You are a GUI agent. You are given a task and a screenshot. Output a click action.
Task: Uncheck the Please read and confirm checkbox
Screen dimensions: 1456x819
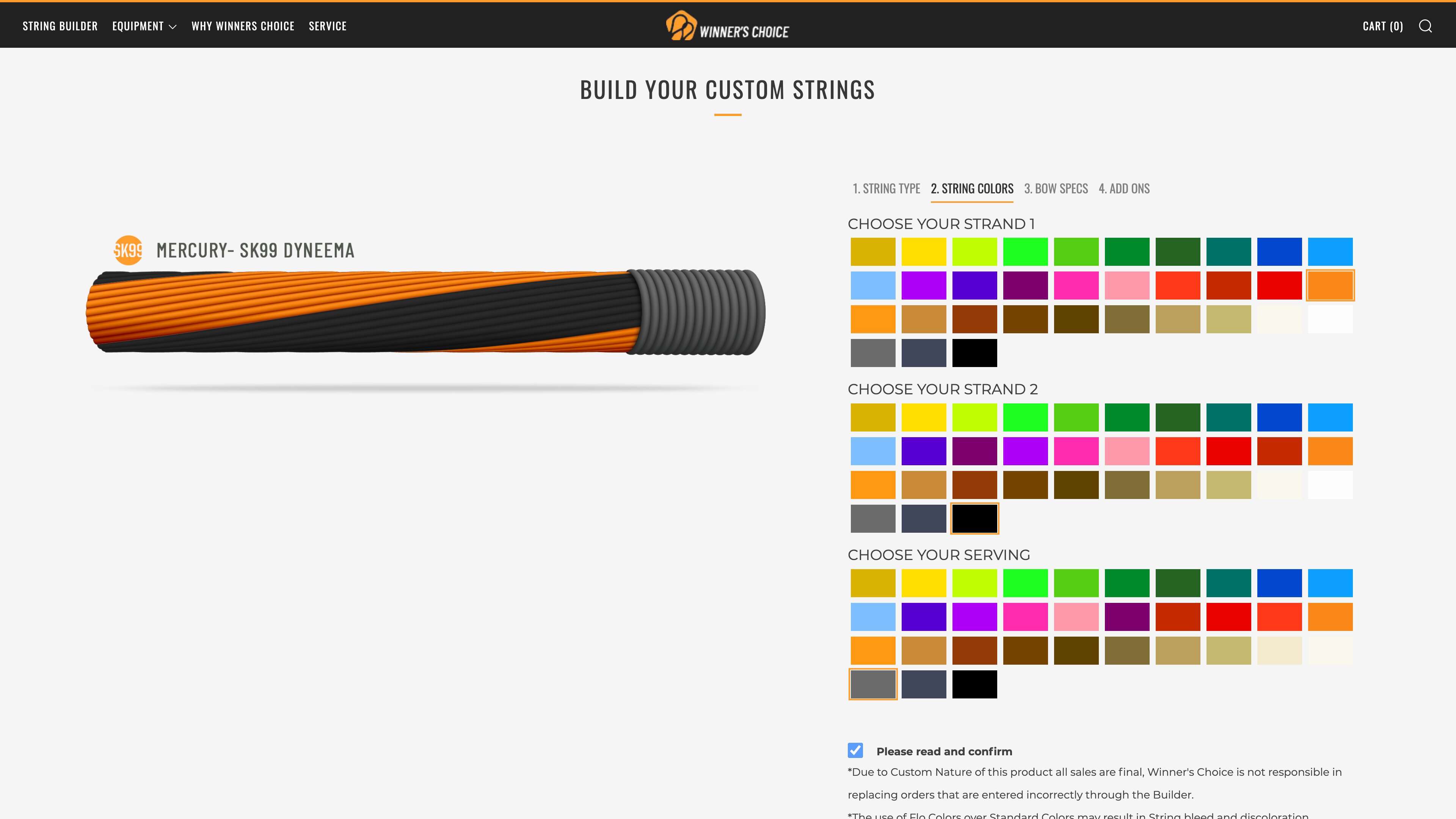tap(855, 751)
